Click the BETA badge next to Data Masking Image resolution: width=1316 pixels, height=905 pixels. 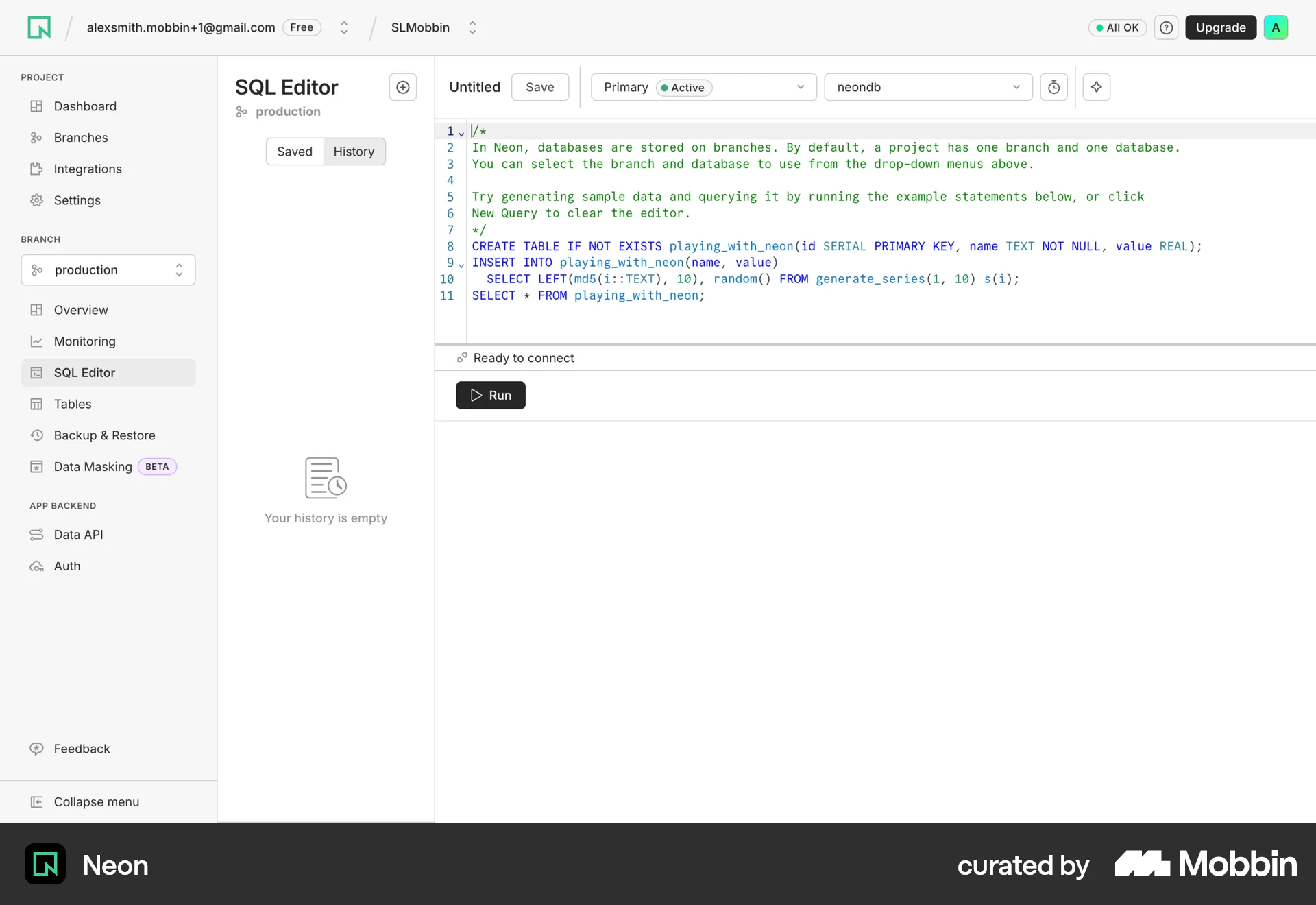[x=157, y=467]
